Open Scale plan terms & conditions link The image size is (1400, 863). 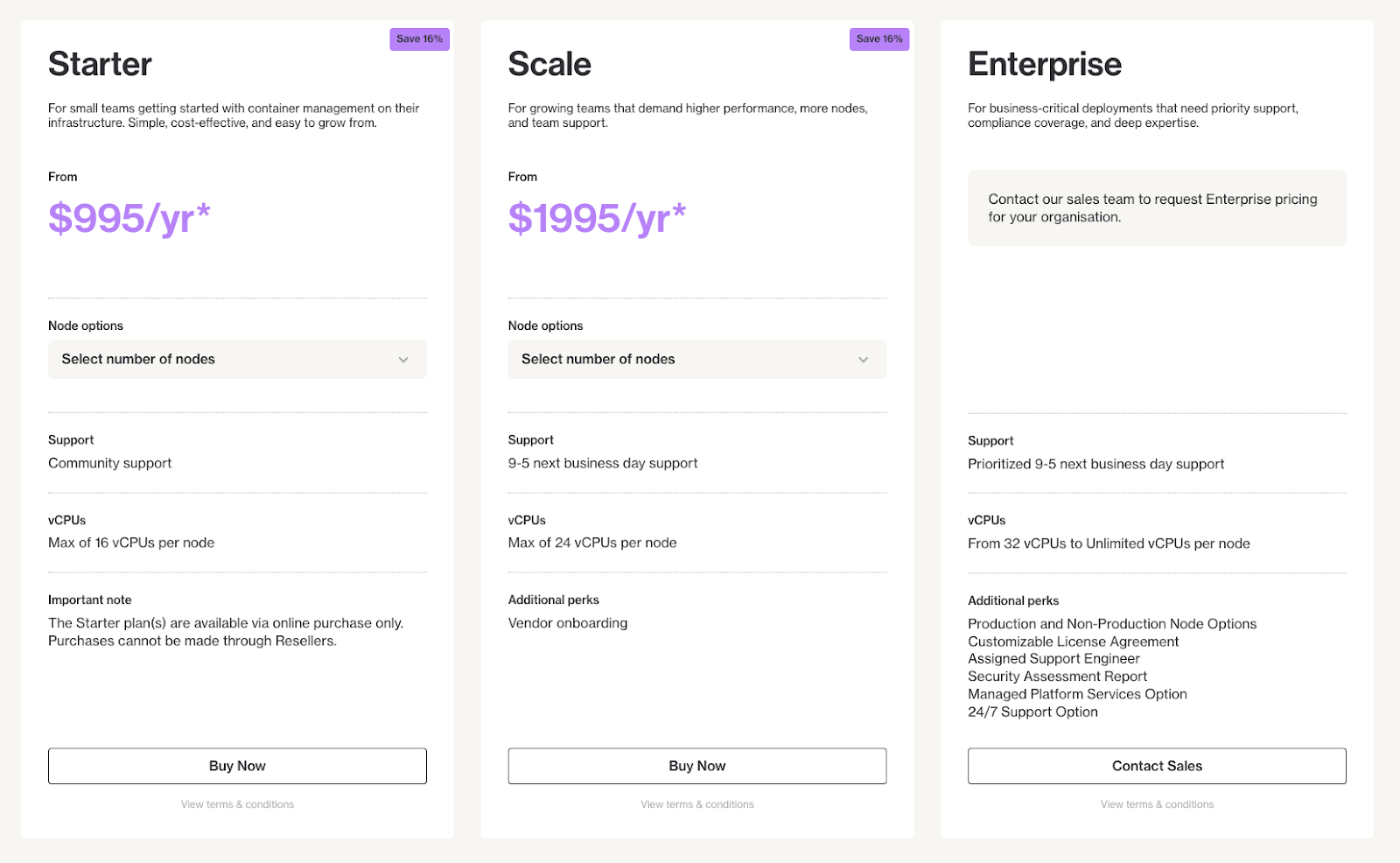[x=696, y=804]
